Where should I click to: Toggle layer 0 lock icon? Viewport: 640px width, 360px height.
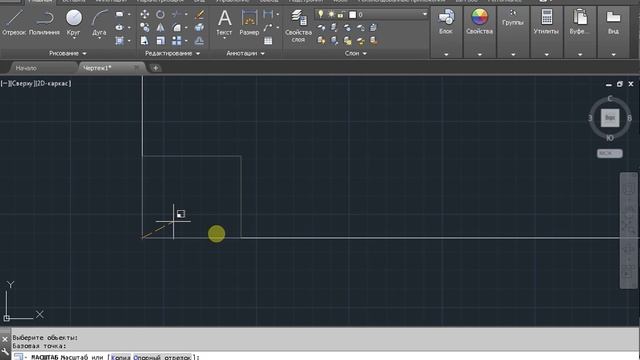(x=340, y=15)
